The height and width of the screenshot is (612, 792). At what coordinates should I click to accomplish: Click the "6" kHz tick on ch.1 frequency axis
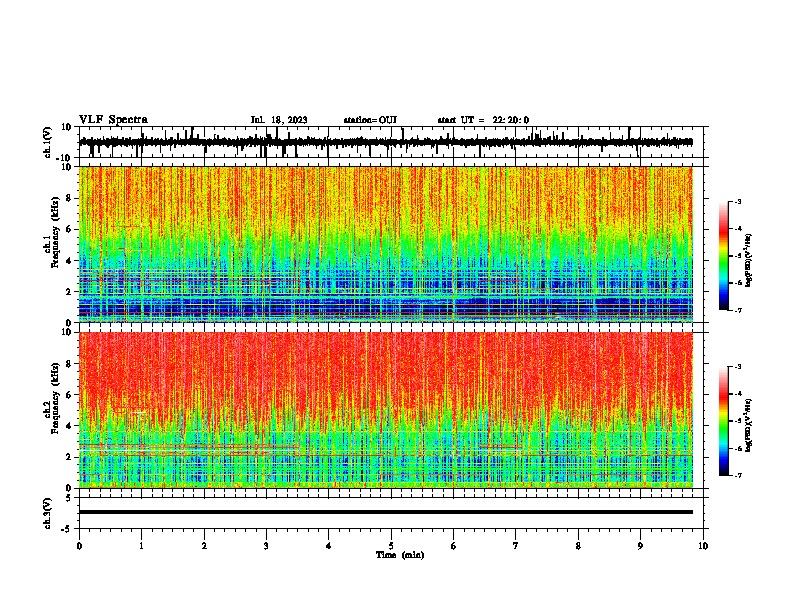pyautogui.click(x=69, y=229)
